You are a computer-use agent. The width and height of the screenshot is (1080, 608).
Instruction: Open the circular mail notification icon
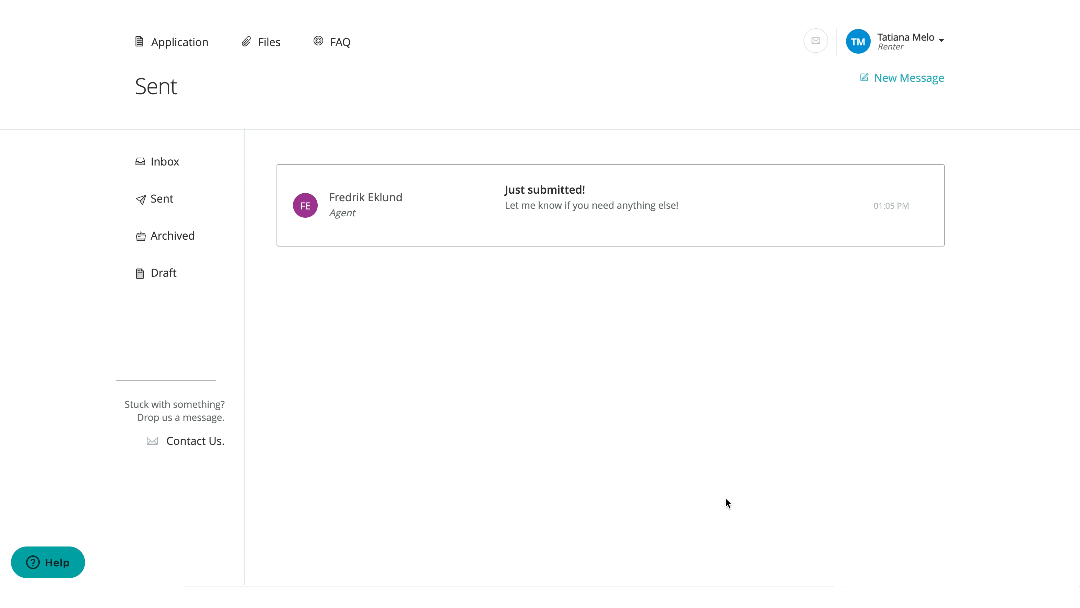[x=815, y=41]
